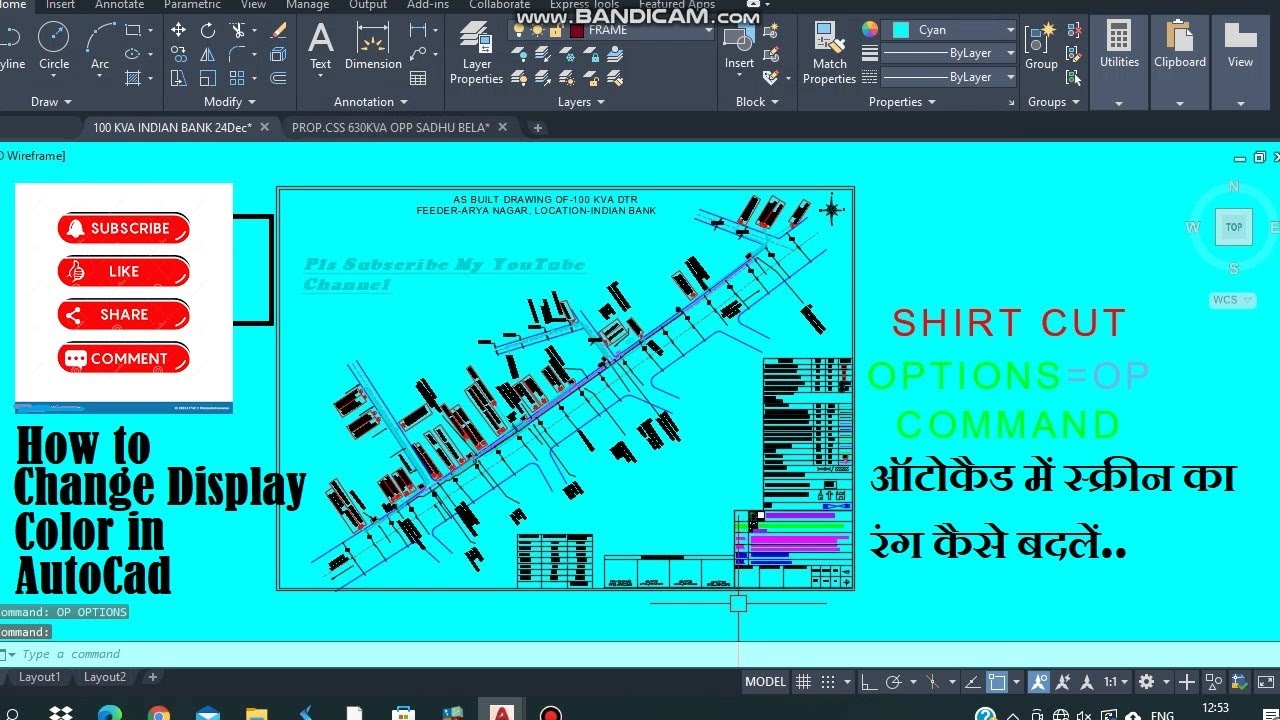1280x720 pixels.
Task: Select the Copy tool in Modify panel
Action: 178,54
